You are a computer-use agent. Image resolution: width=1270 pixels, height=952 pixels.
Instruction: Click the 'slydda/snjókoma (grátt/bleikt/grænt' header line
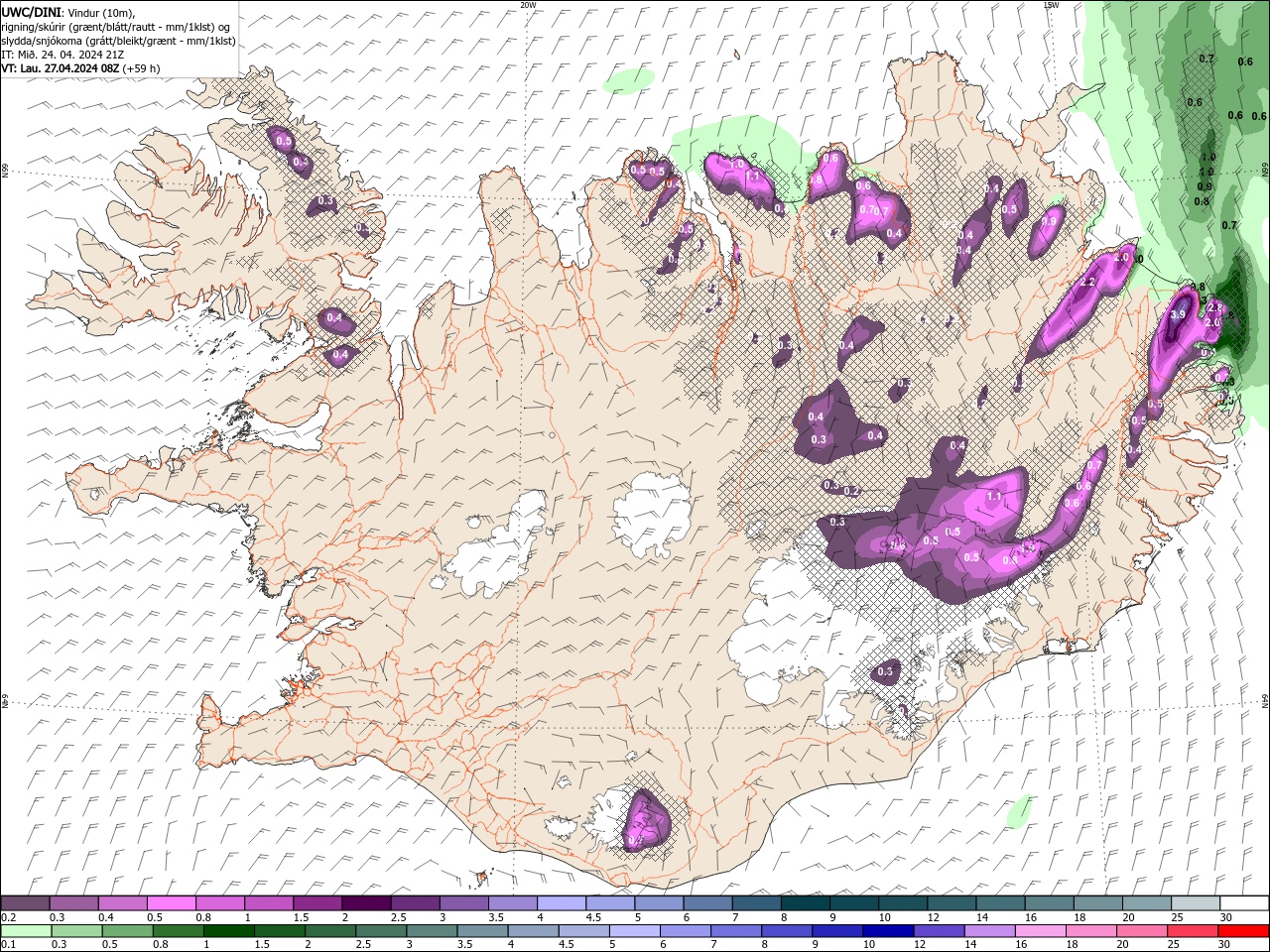(x=118, y=41)
